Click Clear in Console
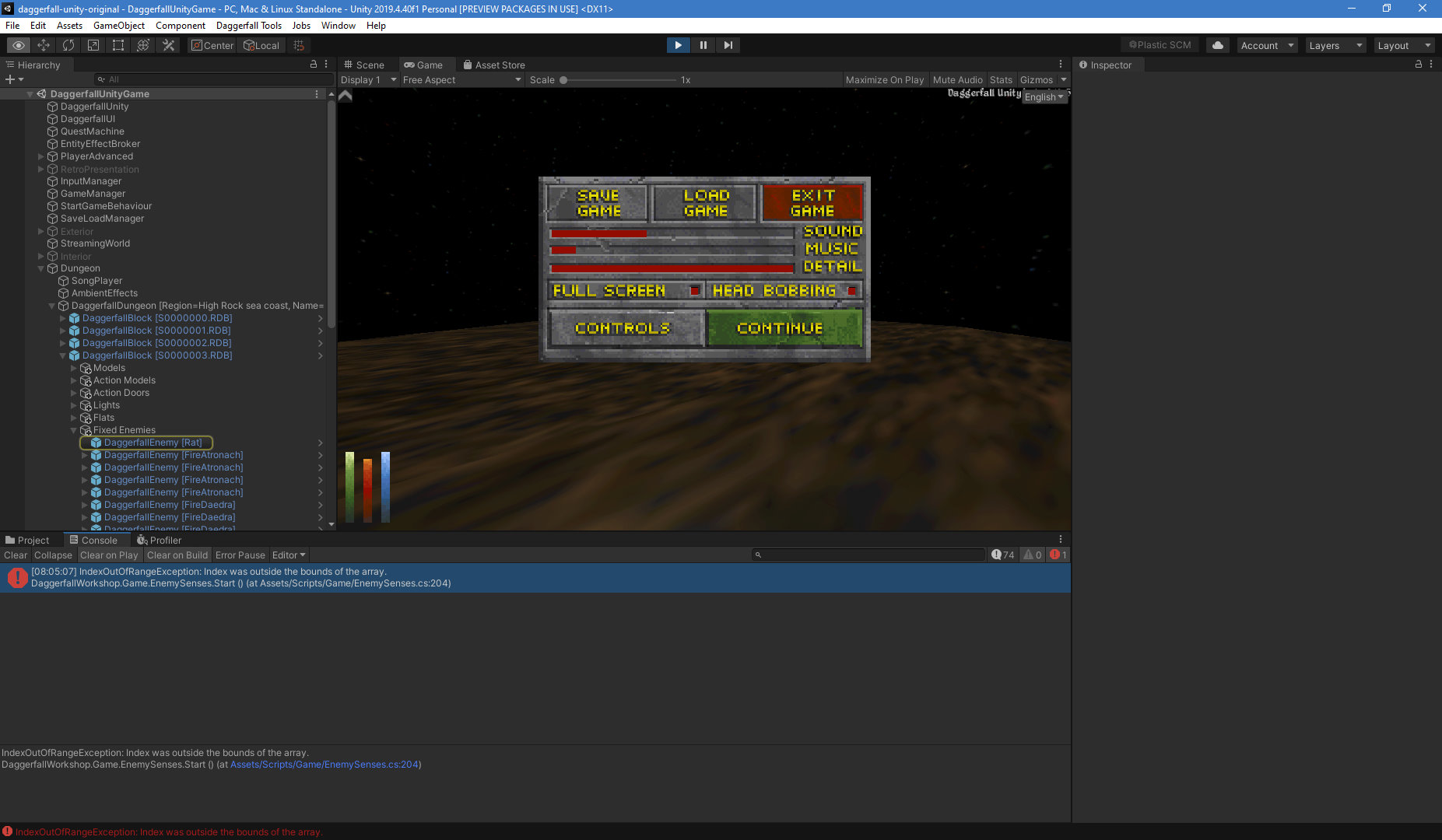 [16, 555]
